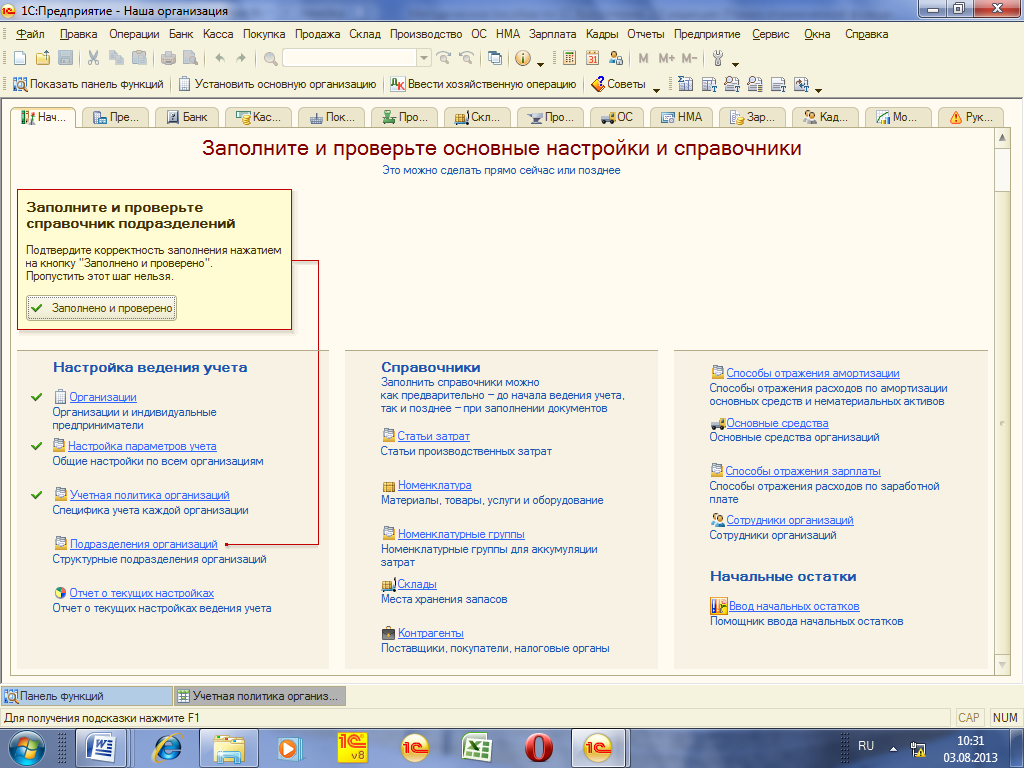Expand dropdown arrow next to wrench icon

(735, 64)
